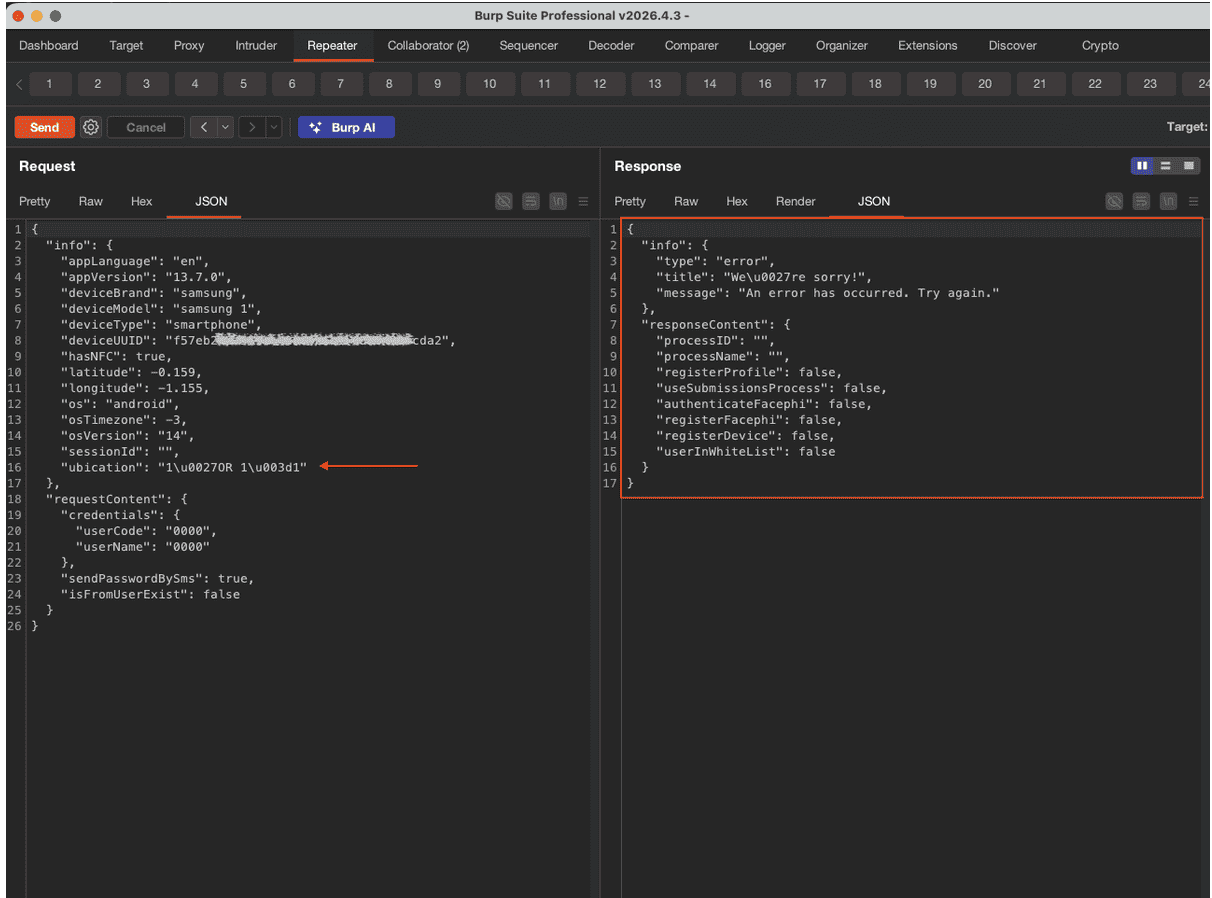
Task: Open the Proxy tab
Action: (189, 45)
